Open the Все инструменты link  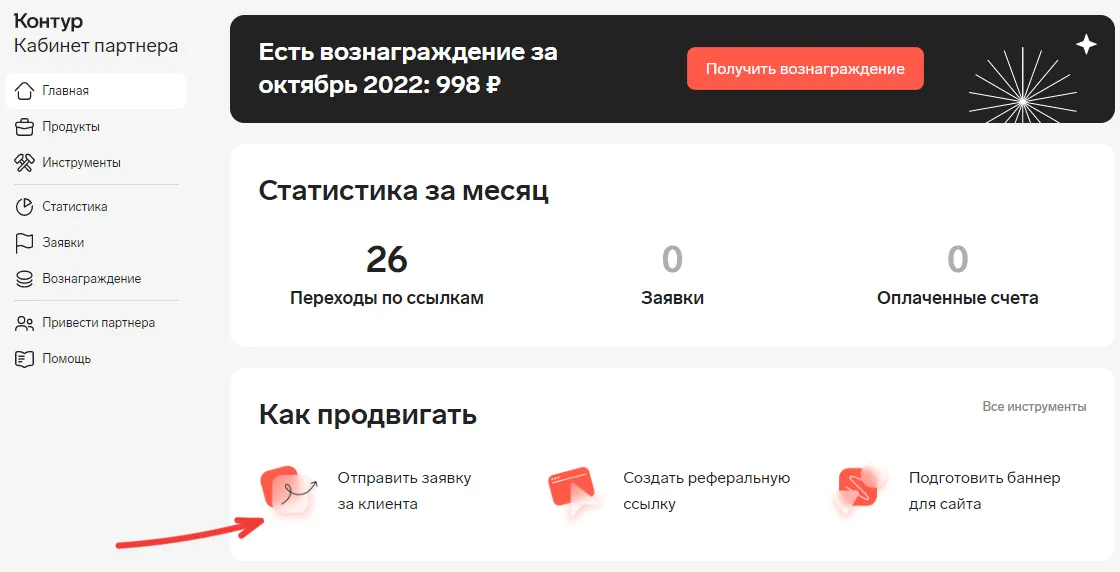[x=1034, y=406]
